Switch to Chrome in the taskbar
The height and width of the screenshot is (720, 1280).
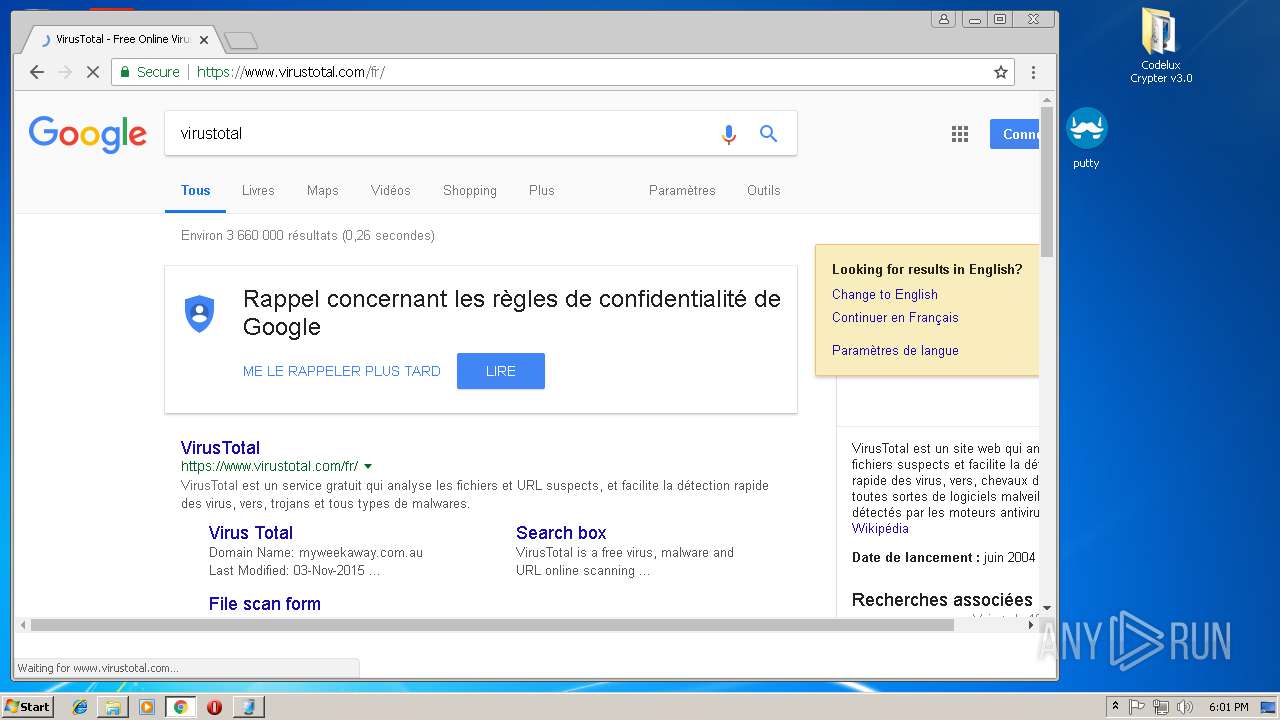coord(180,707)
